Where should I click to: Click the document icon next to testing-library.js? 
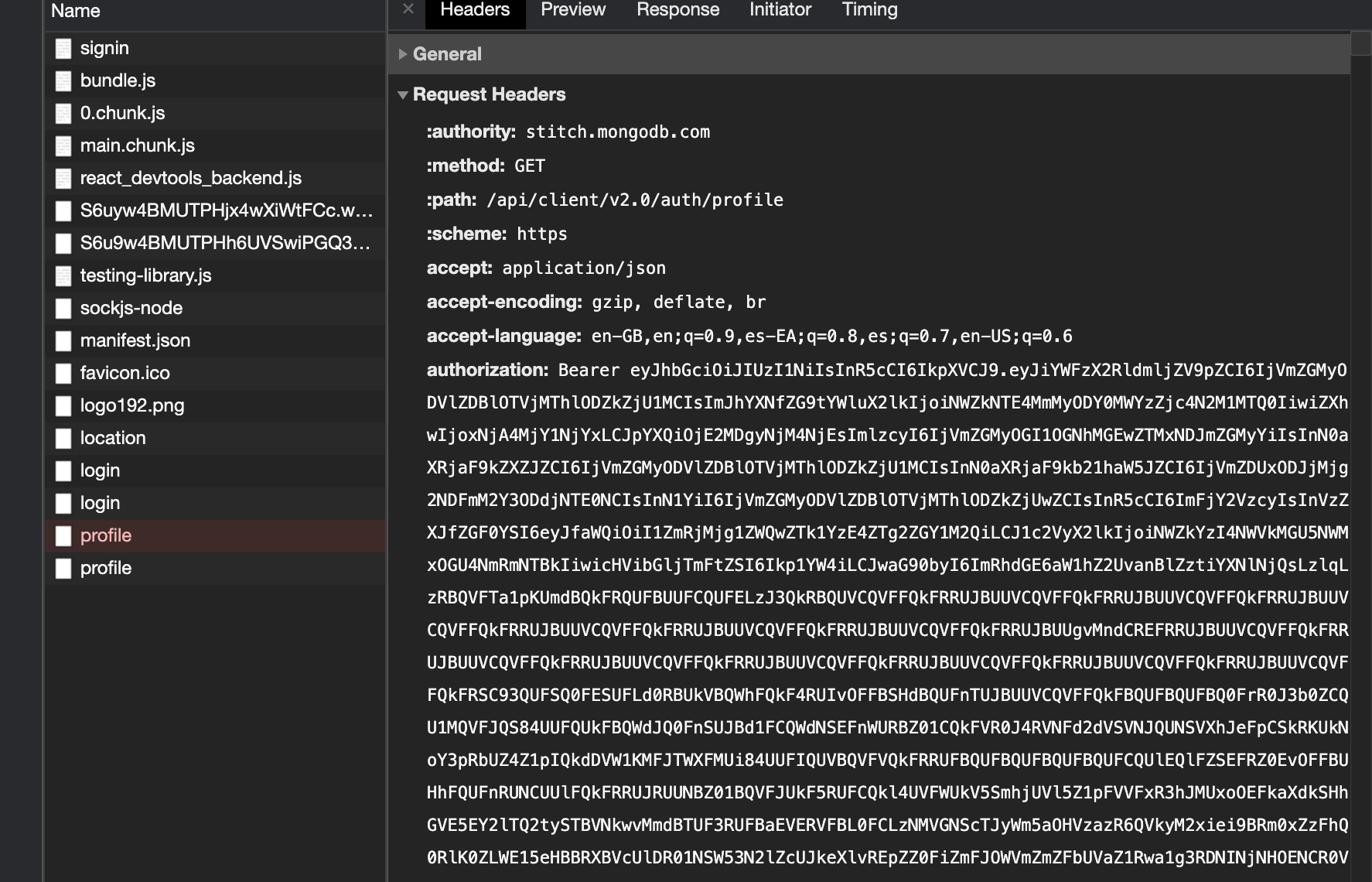pyautogui.click(x=63, y=275)
